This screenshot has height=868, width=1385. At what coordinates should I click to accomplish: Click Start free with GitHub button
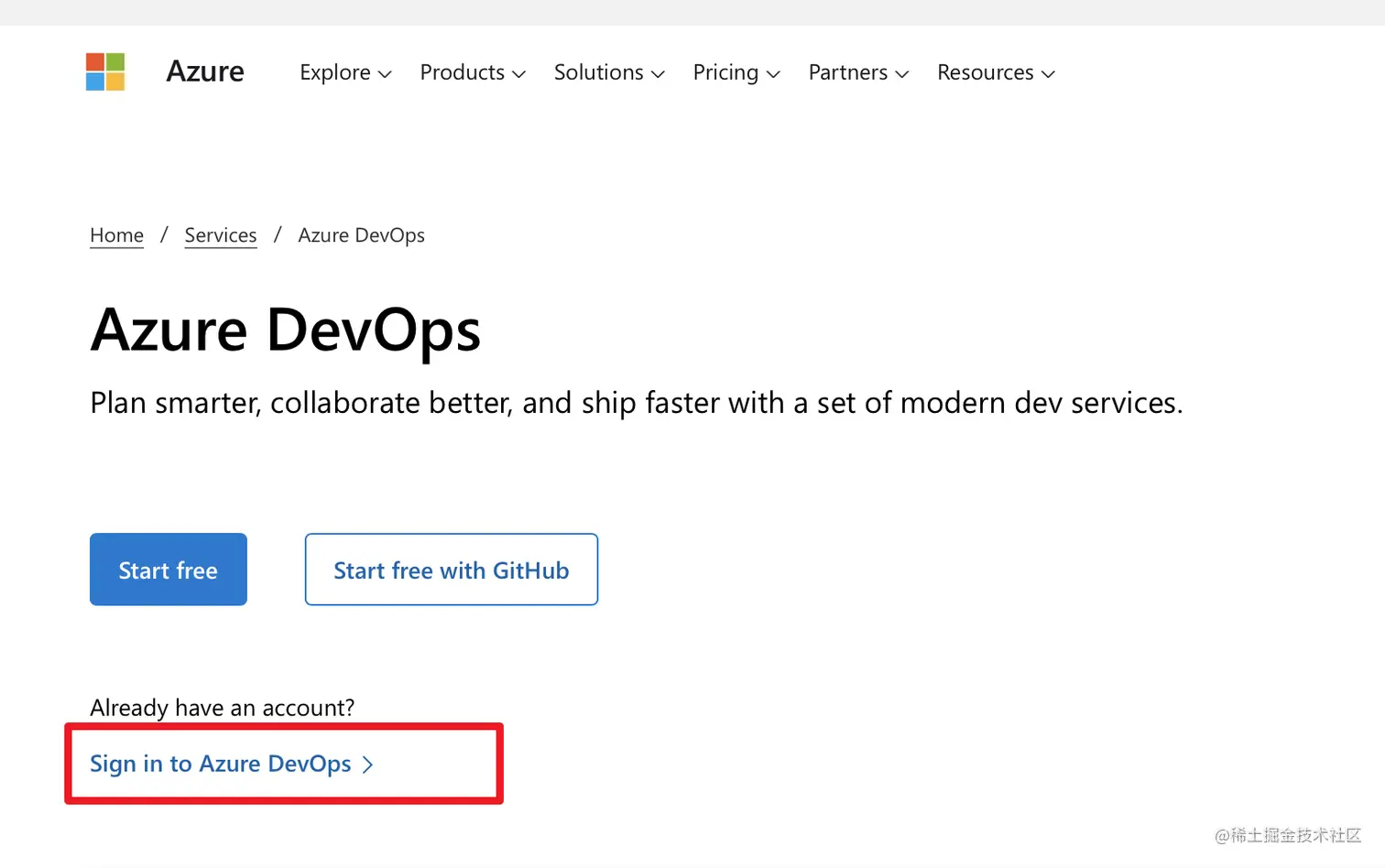click(451, 570)
